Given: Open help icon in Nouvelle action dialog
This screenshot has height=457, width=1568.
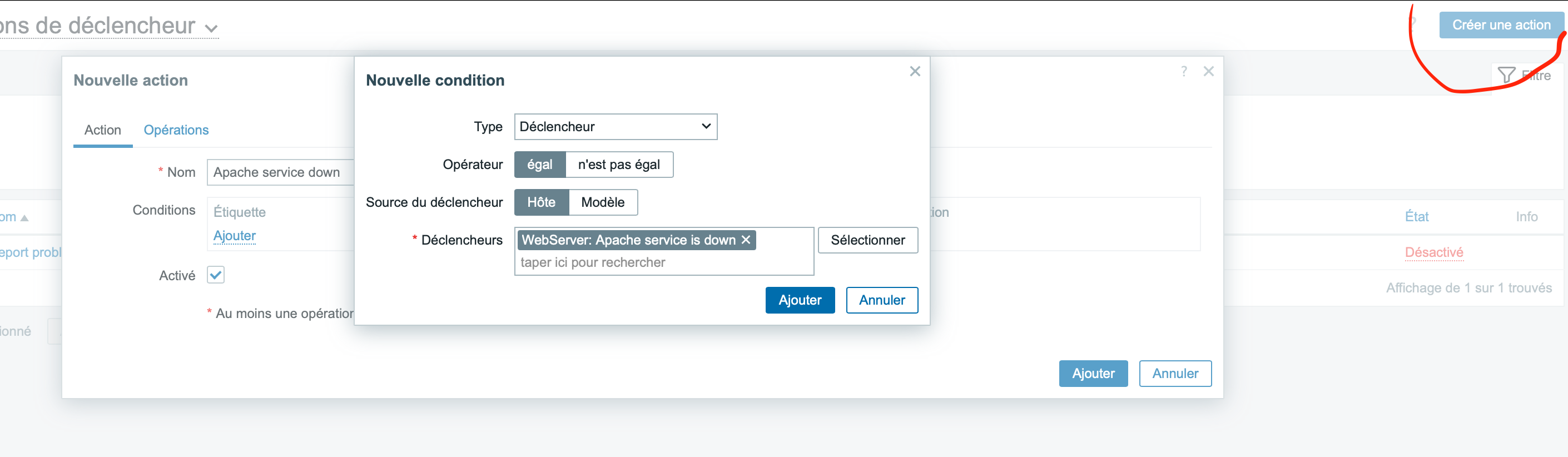Looking at the screenshot, I should [1183, 72].
